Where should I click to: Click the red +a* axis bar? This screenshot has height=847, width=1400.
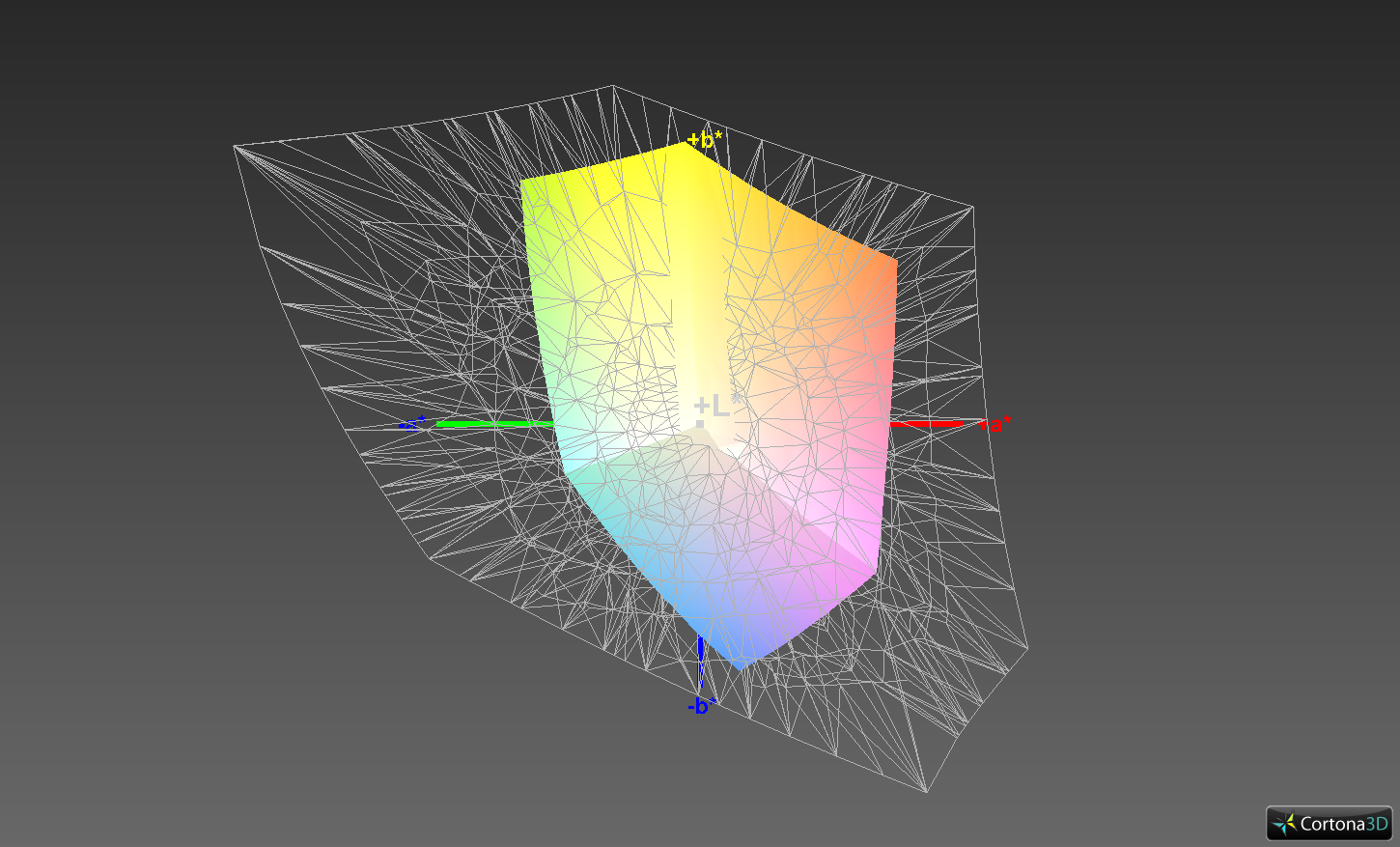coord(926,423)
